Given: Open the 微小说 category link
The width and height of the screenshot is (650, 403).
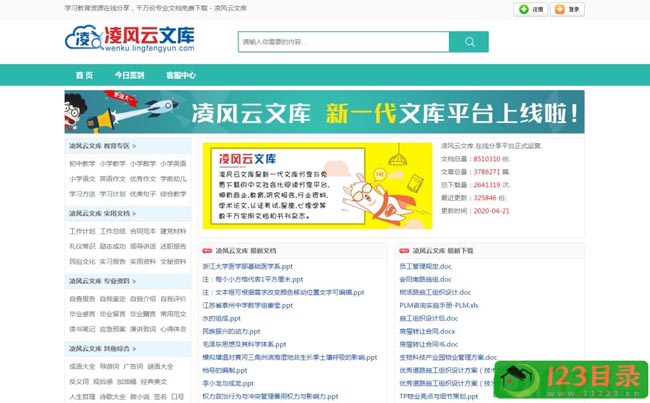Looking at the screenshot, I should (x=140, y=397).
